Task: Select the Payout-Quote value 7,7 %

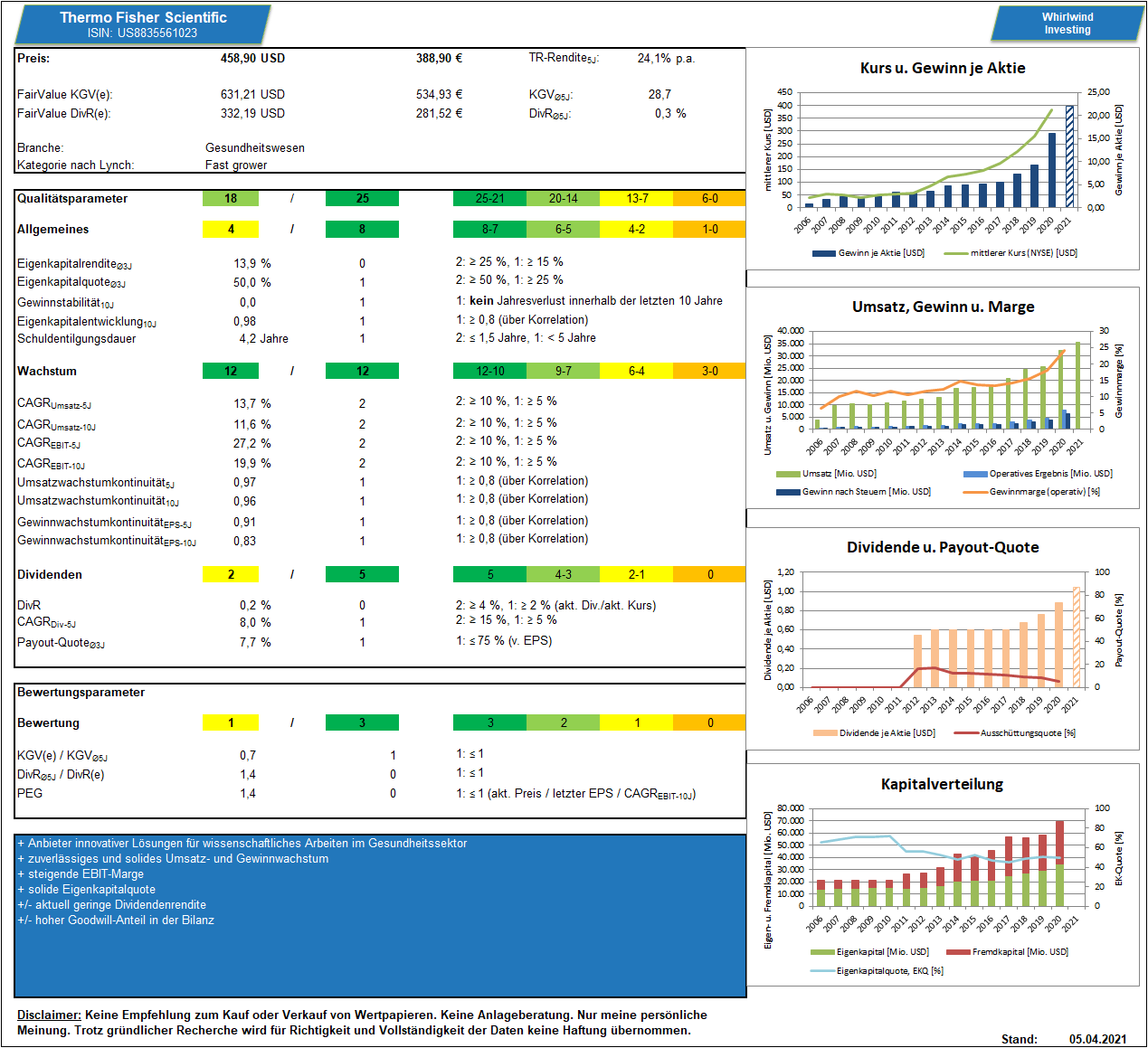Action: tap(255, 642)
